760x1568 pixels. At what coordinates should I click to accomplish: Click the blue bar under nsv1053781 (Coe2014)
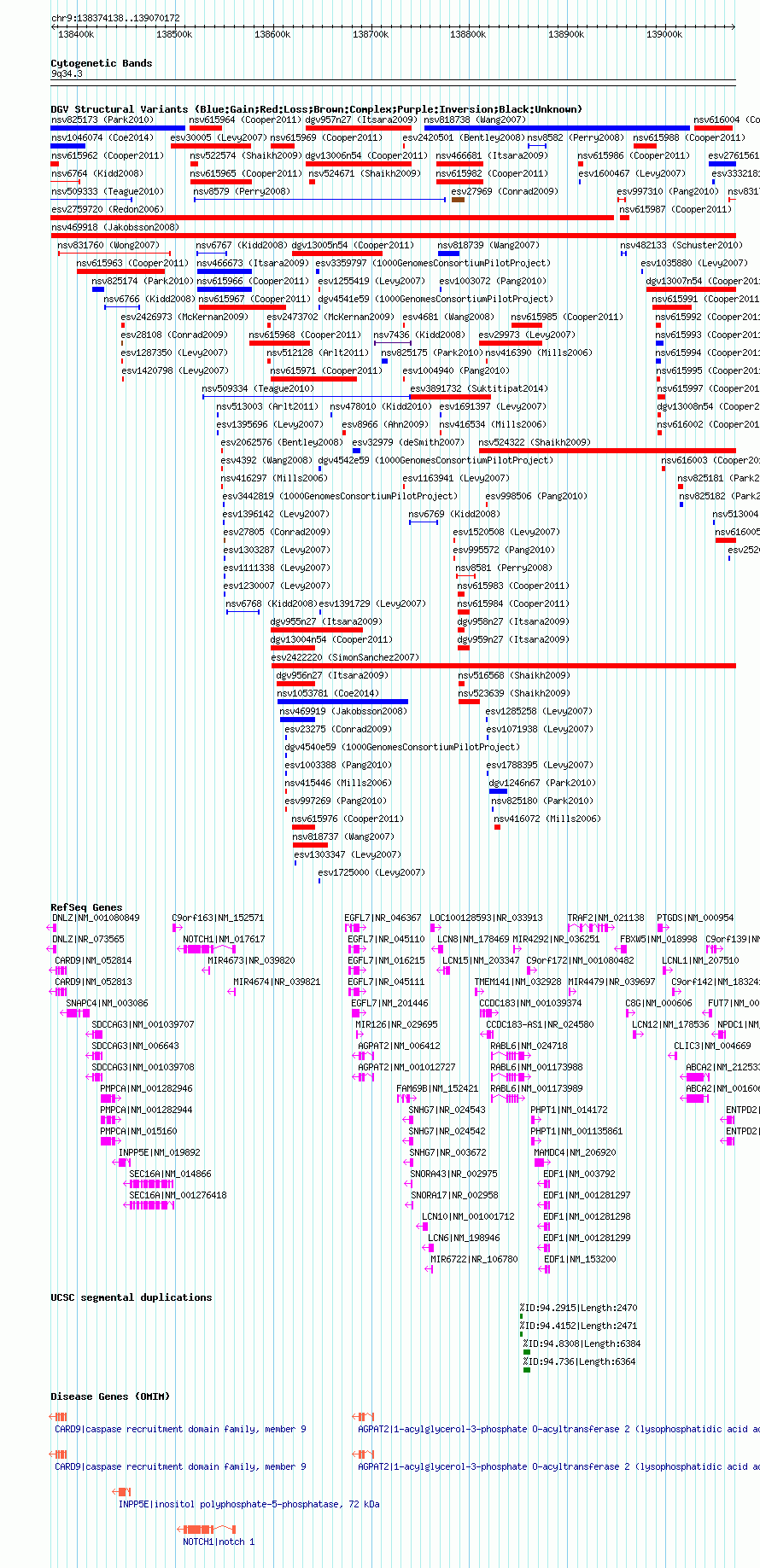coord(342,702)
